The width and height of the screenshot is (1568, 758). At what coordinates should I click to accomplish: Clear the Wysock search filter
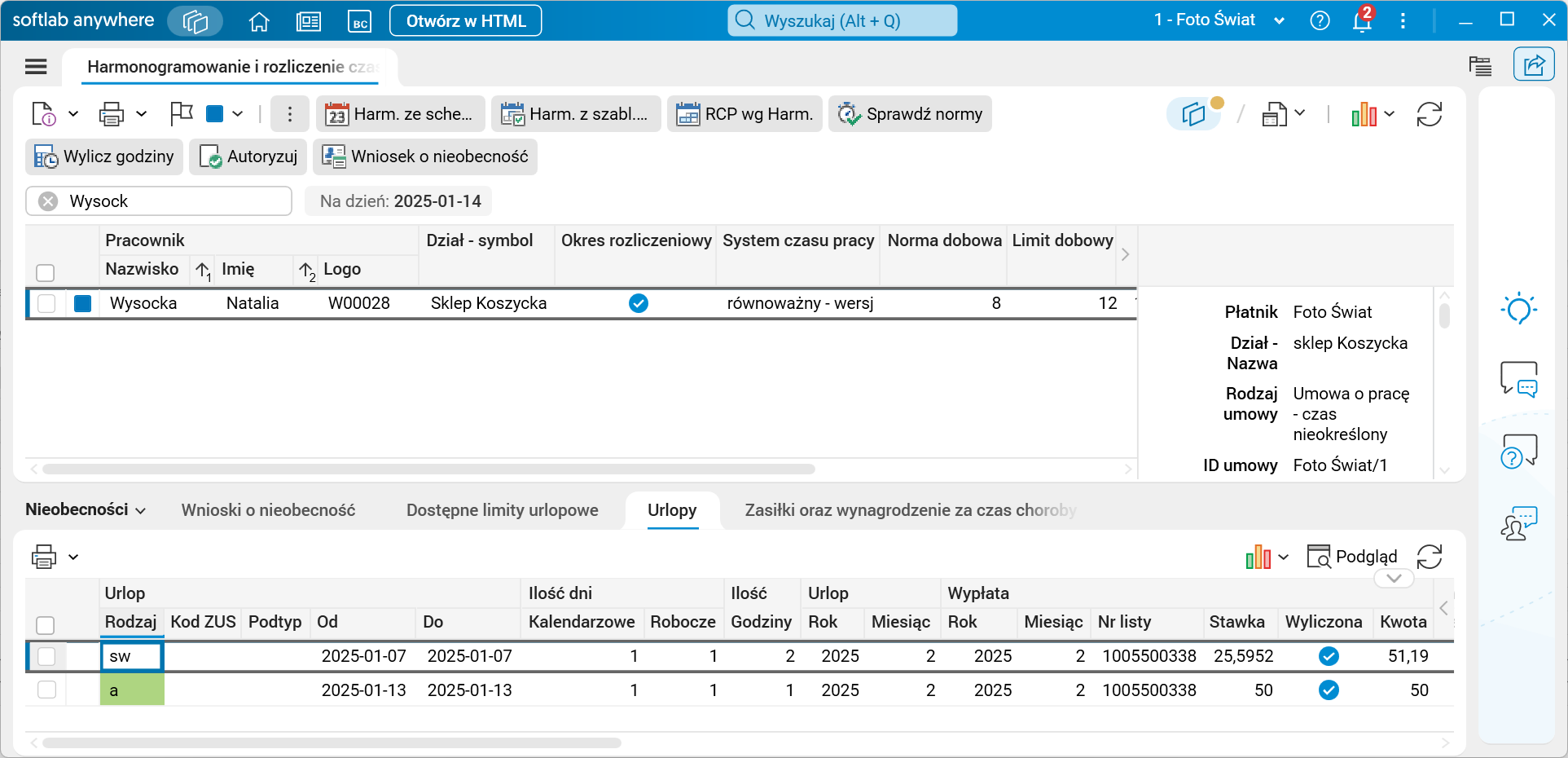pyautogui.click(x=49, y=201)
